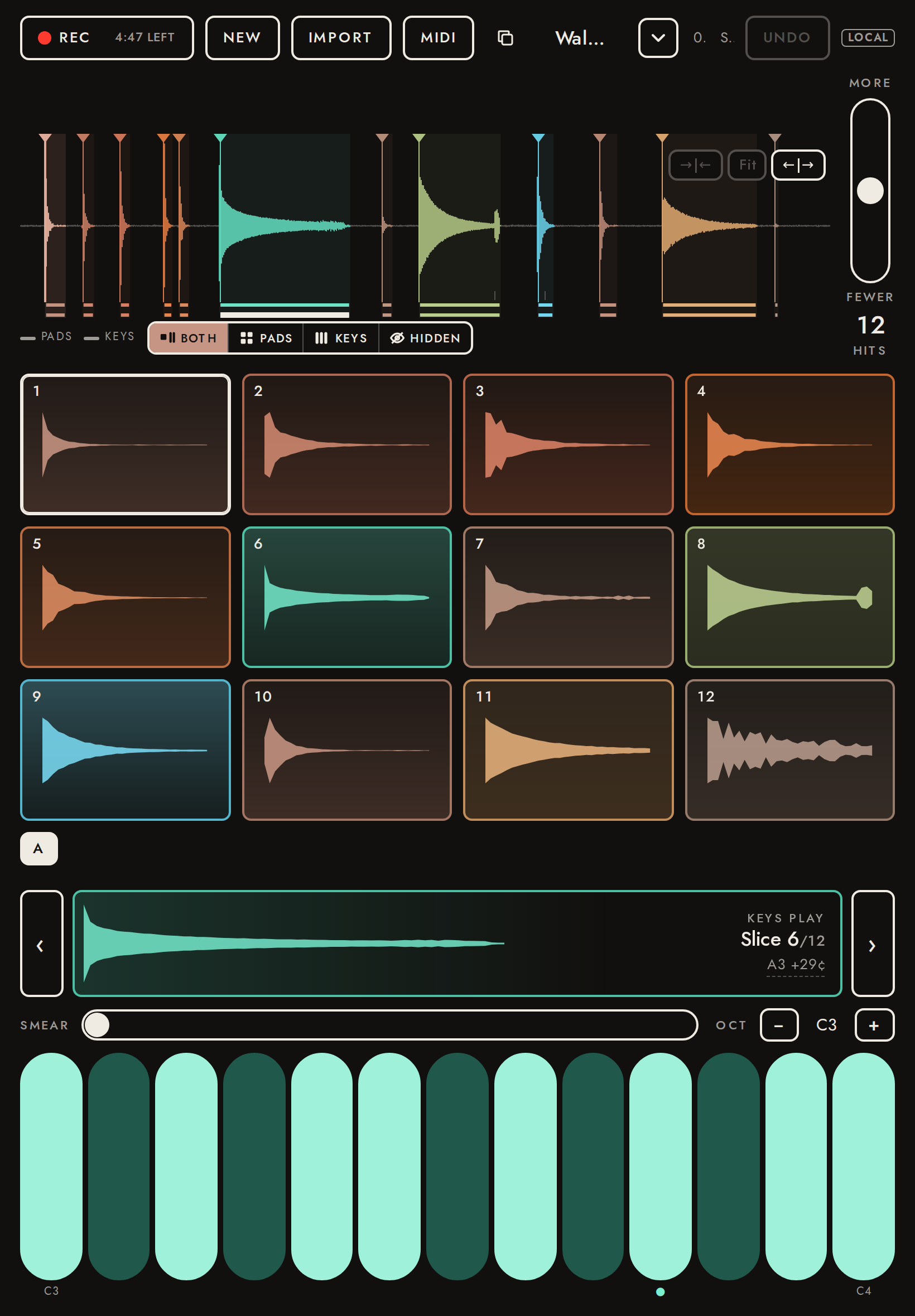Go to next slice with right chevron
This screenshot has width=915, height=1316.
(873, 944)
